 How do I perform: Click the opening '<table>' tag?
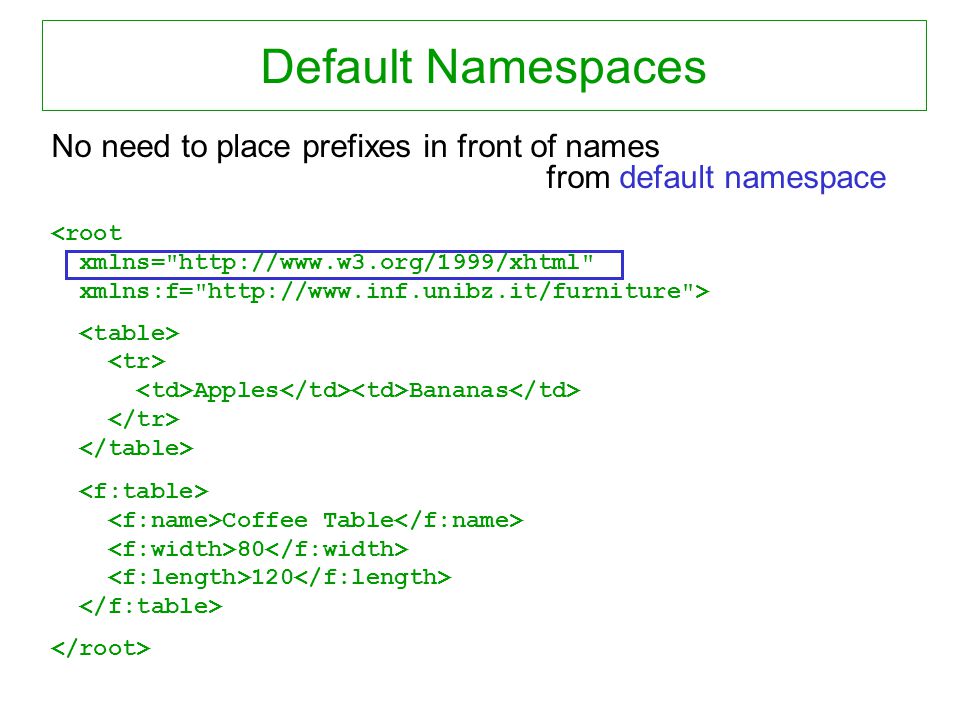tap(129, 334)
